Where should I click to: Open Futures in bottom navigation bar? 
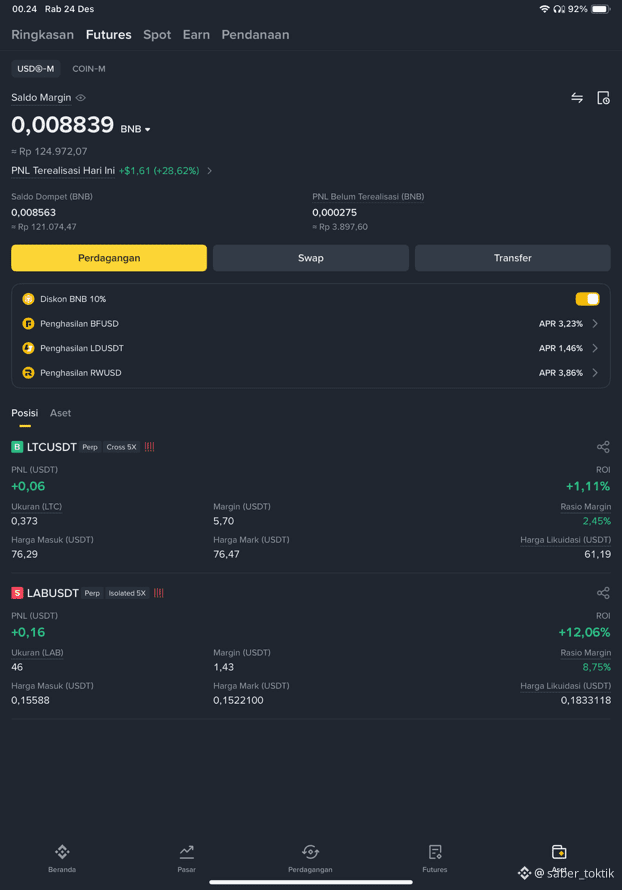coord(435,857)
